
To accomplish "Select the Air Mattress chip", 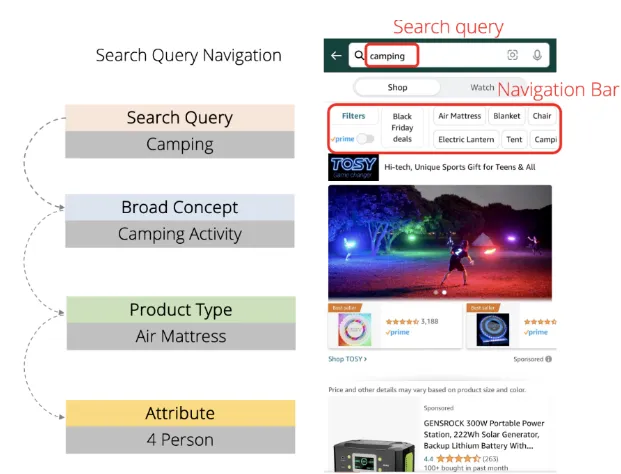I will (459, 116).
